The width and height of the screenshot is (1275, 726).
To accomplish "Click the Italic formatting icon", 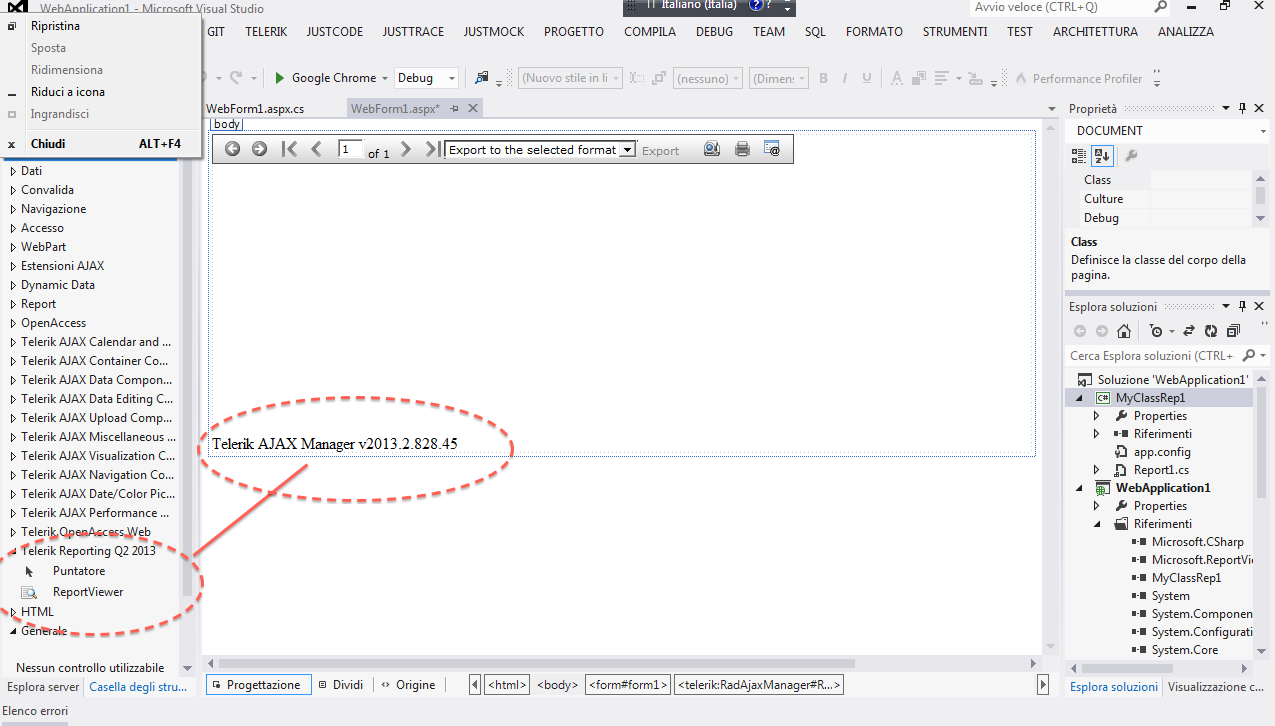I will point(846,78).
